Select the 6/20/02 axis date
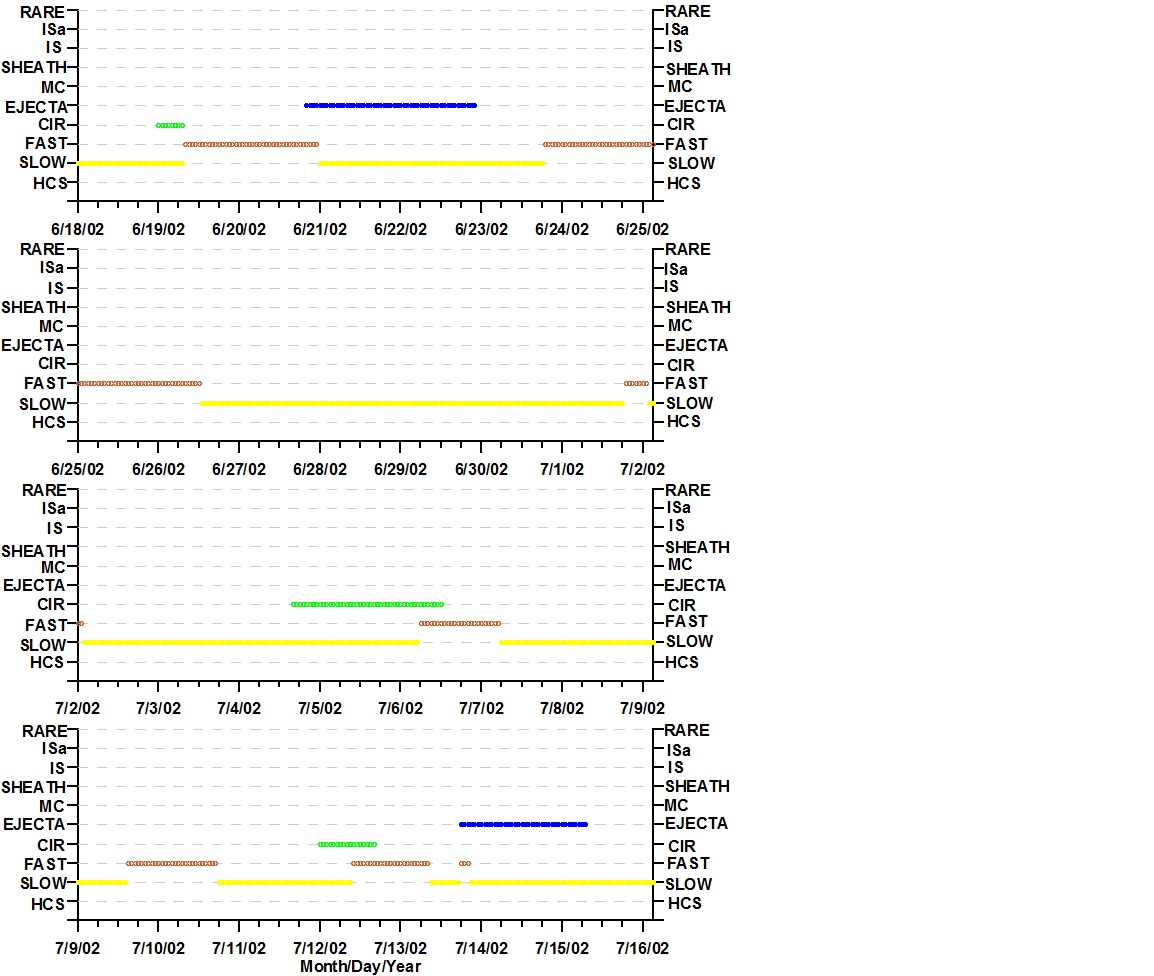The image size is (1154, 976). pyautogui.click(x=238, y=229)
